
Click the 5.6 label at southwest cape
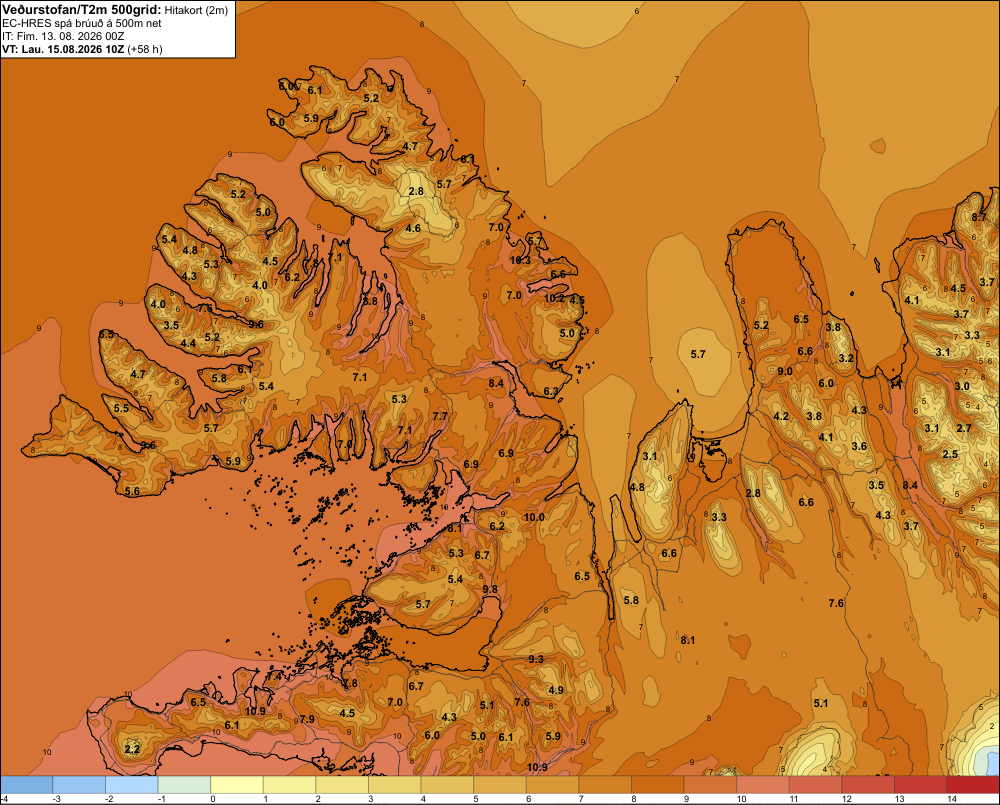pyautogui.click(x=133, y=491)
